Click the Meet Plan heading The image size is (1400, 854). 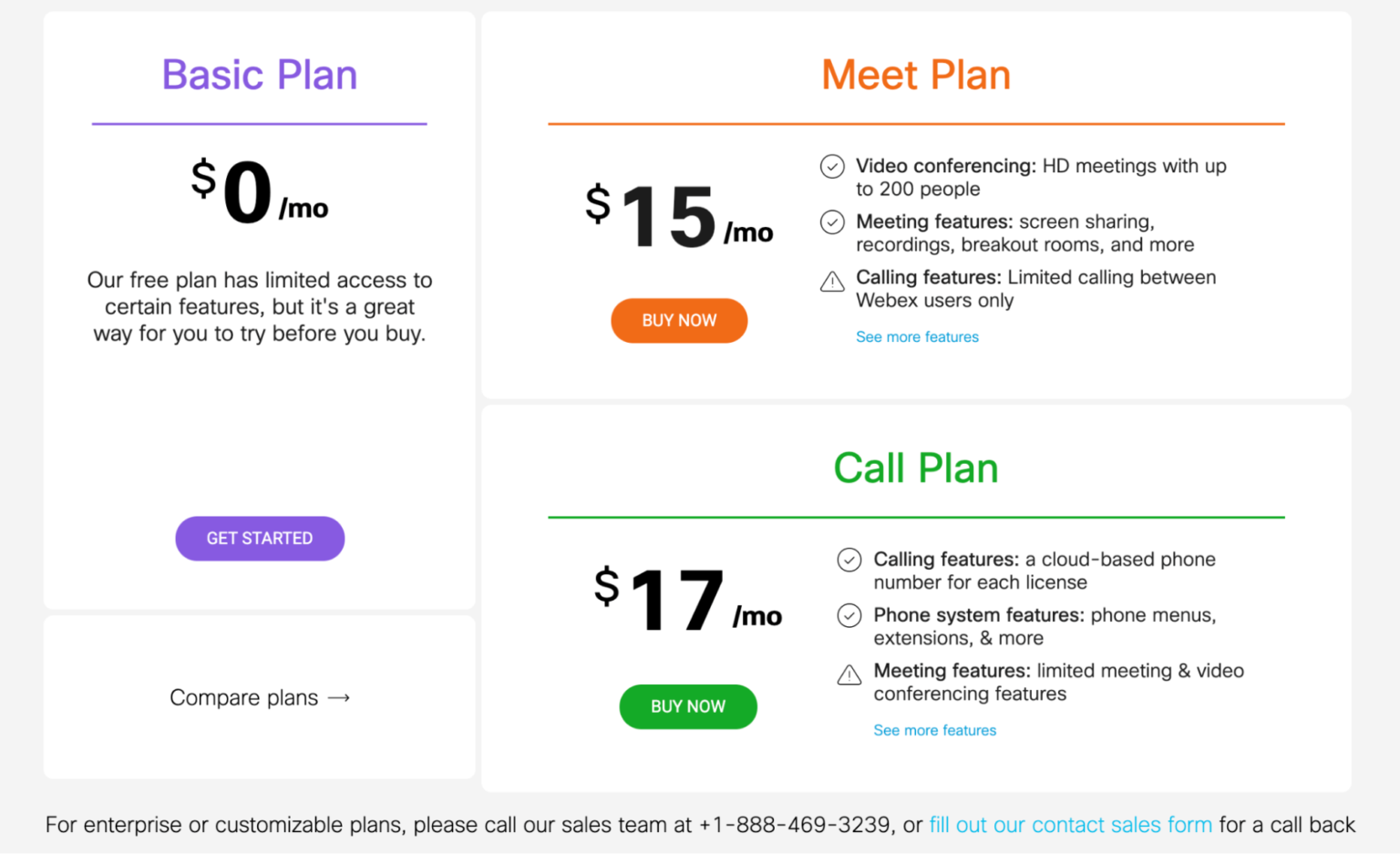(x=916, y=75)
